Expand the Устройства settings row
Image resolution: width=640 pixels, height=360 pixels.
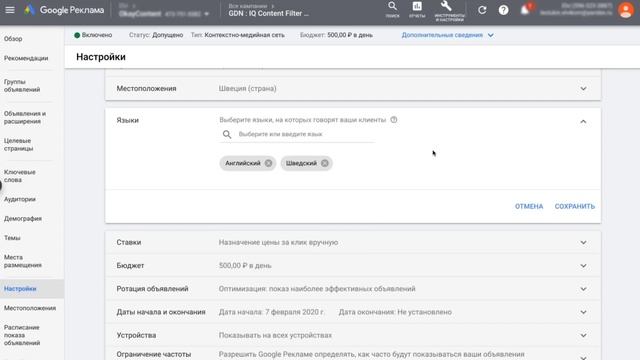[x=583, y=336]
